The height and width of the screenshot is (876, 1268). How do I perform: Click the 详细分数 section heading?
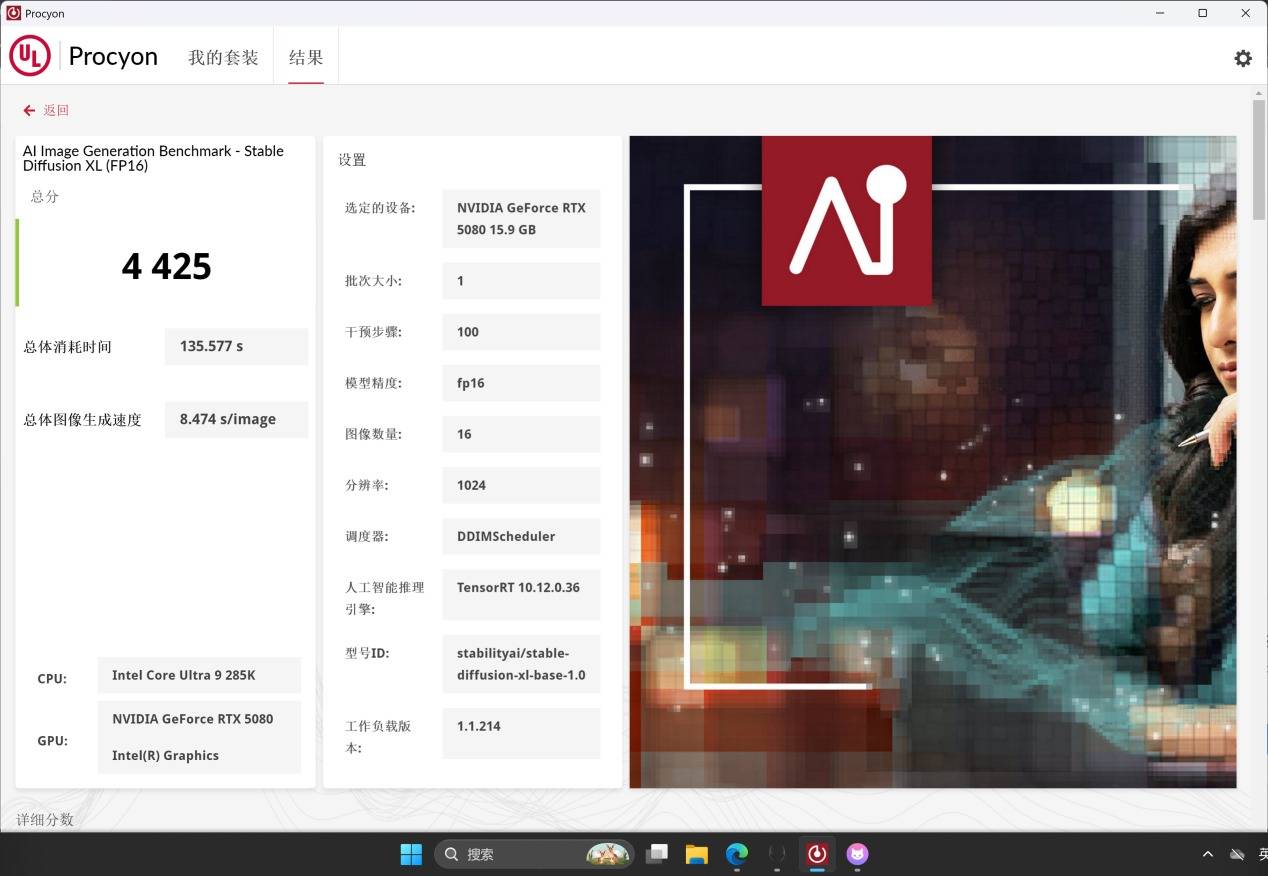click(x=45, y=819)
